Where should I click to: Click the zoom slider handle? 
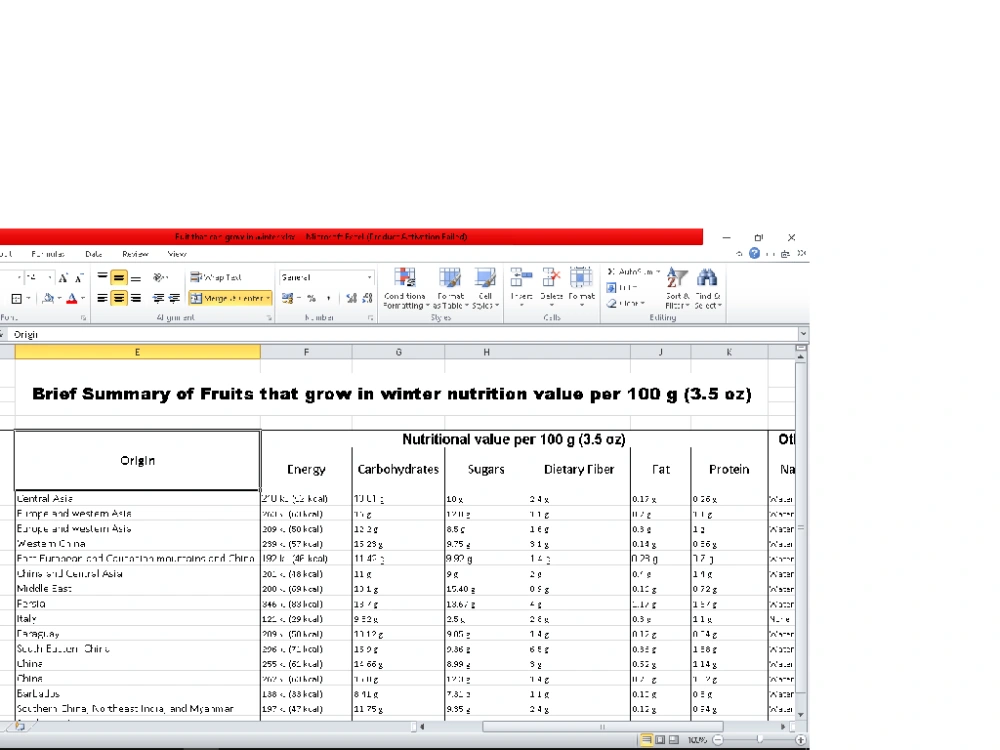(760, 740)
